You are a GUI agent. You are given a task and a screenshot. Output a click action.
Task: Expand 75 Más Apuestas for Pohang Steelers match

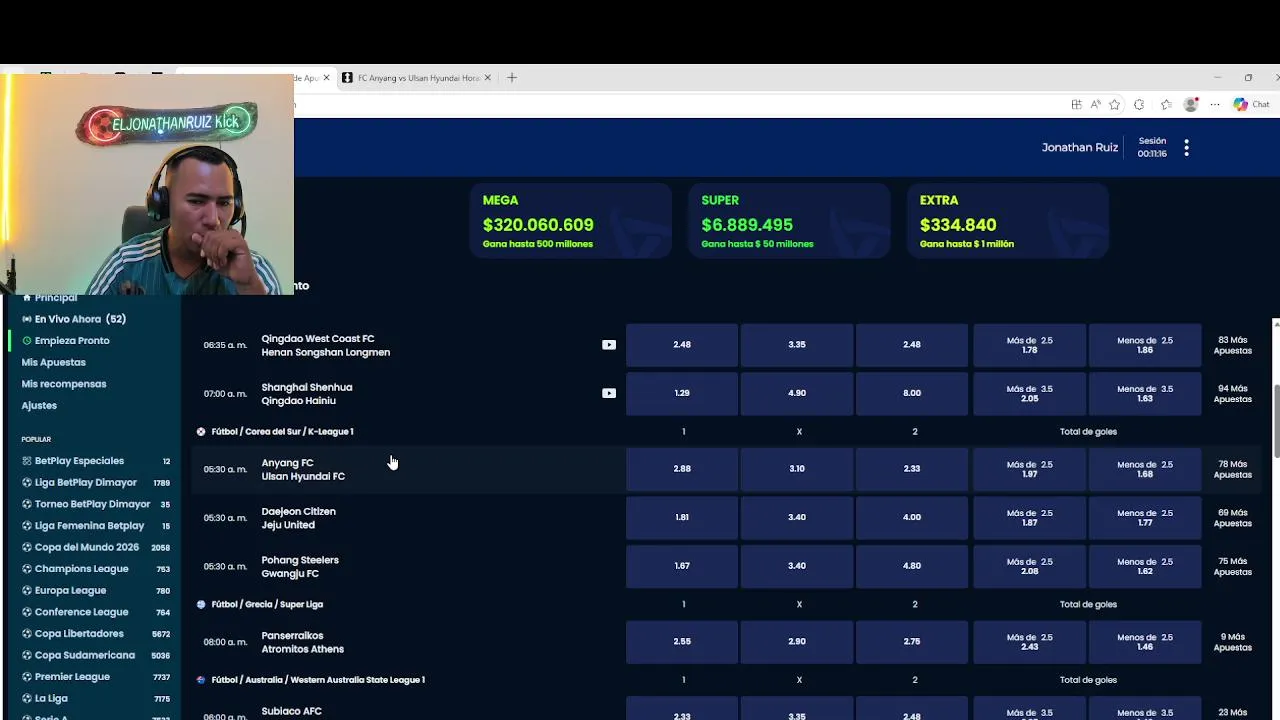click(x=1232, y=567)
